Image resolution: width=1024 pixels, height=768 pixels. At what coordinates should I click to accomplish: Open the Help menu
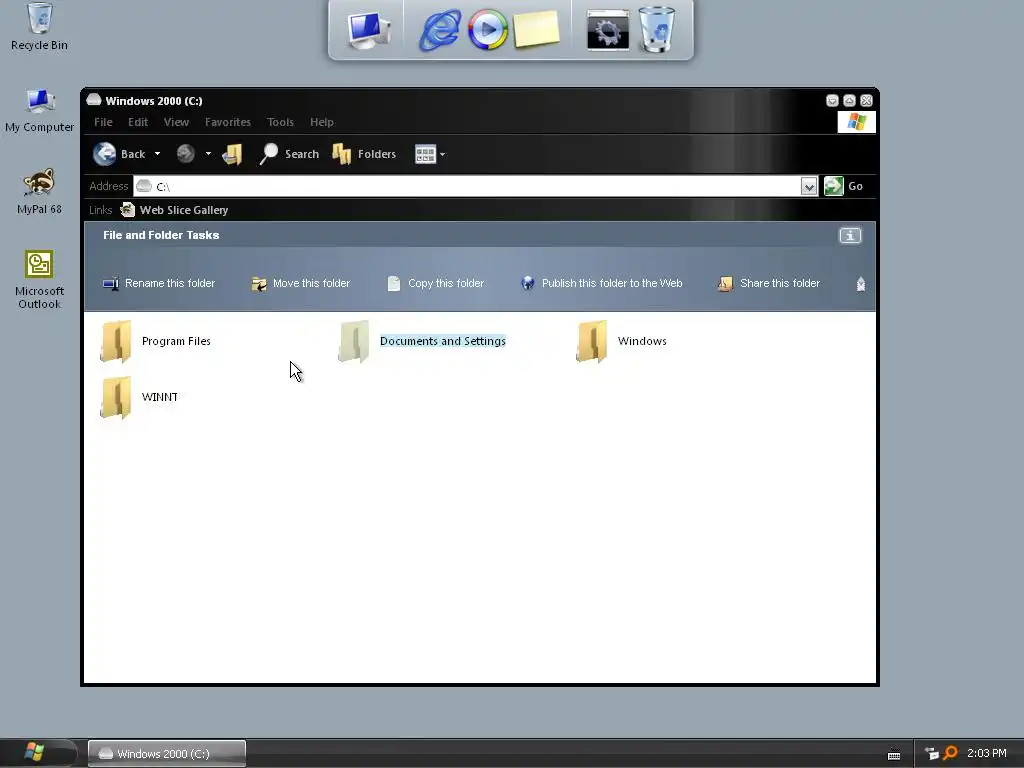pyautogui.click(x=322, y=122)
